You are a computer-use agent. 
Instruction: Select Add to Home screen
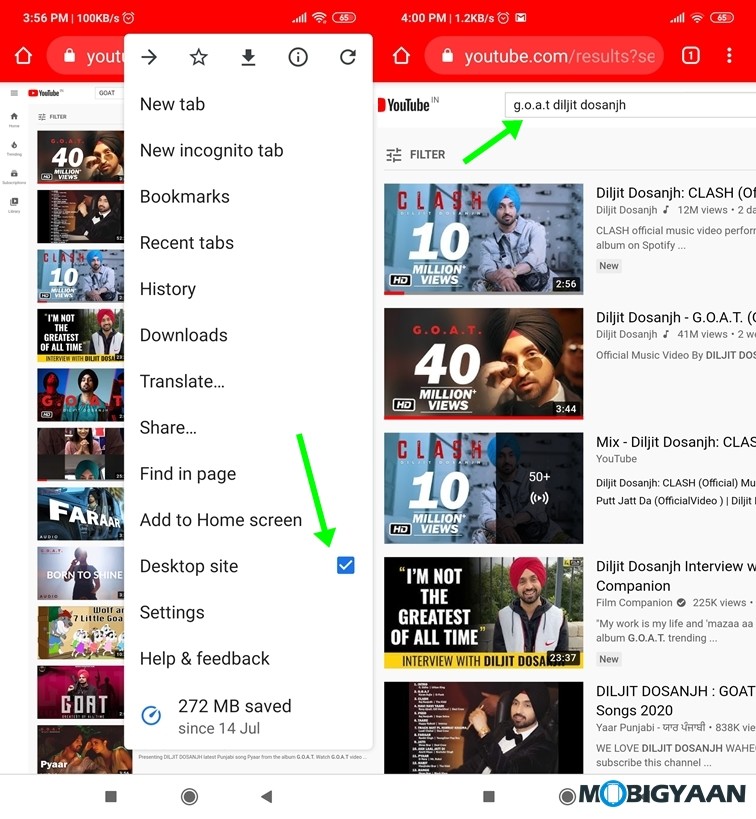click(248, 520)
